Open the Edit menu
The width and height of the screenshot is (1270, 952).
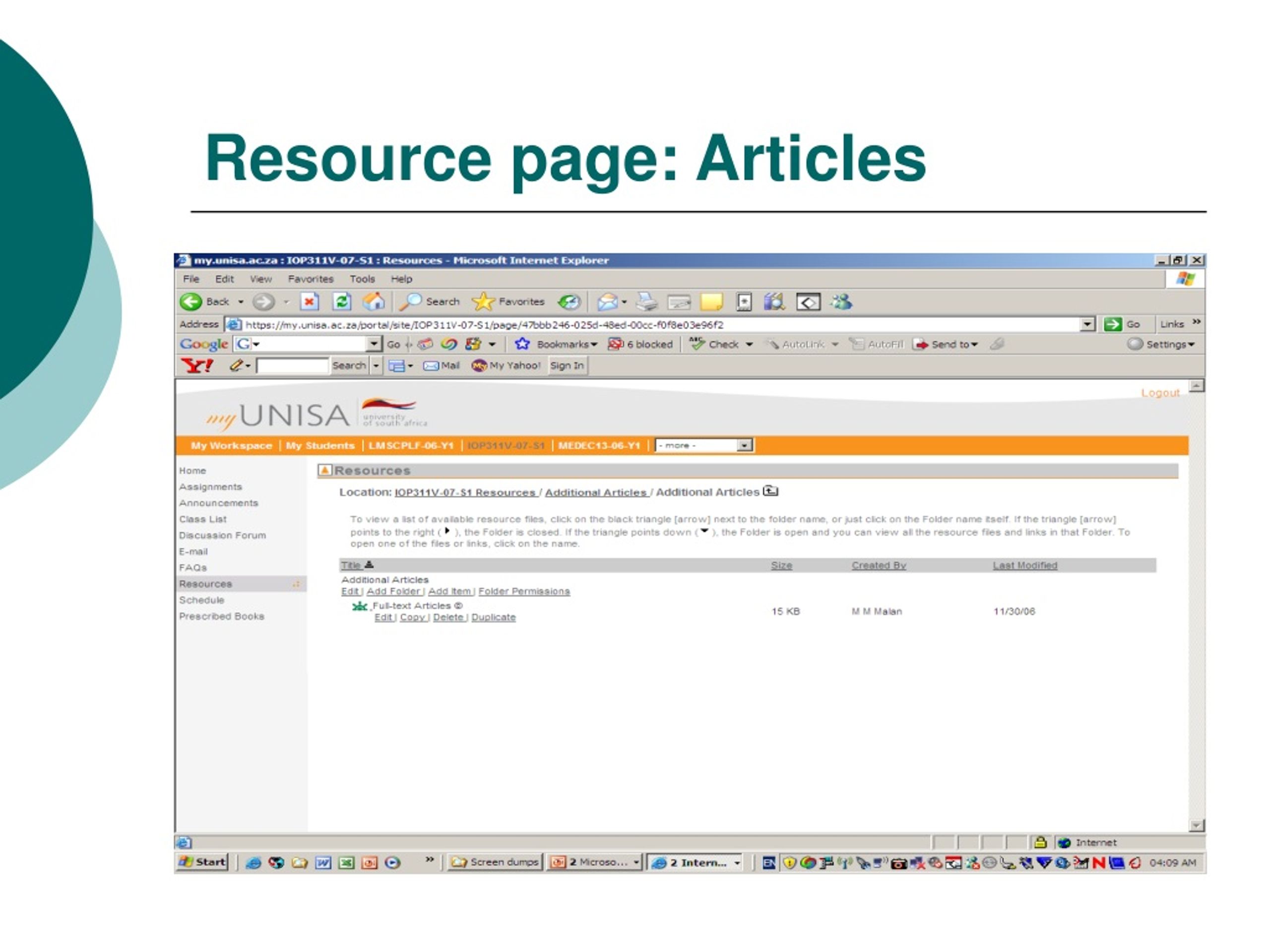224,279
